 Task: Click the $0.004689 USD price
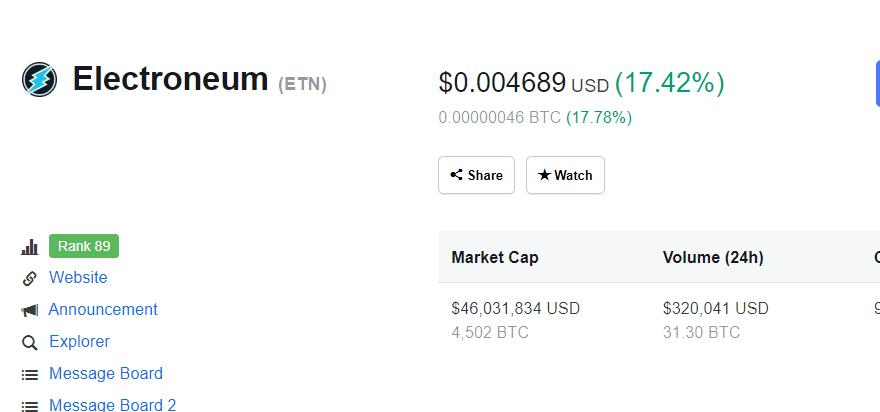point(502,83)
